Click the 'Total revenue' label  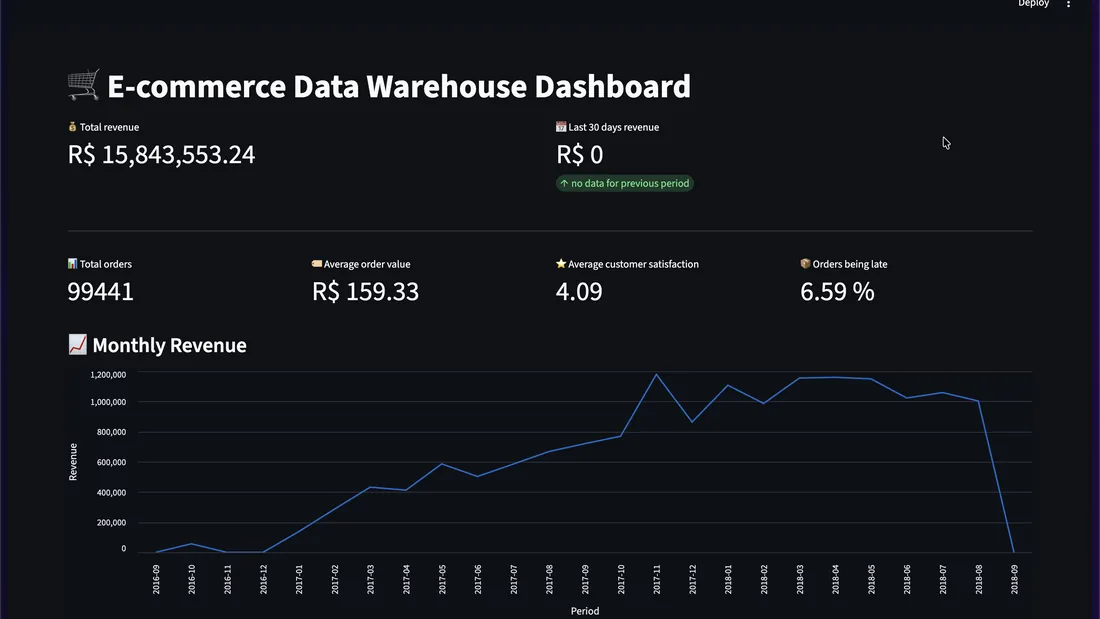tap(109, 127)
